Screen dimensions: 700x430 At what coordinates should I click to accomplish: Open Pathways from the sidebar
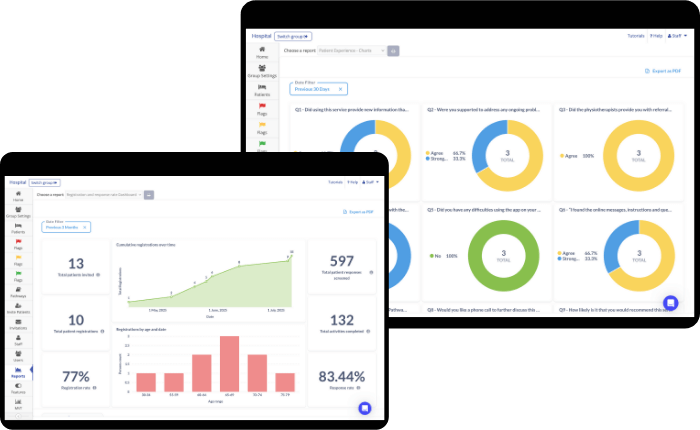click(x=18, y=292)
